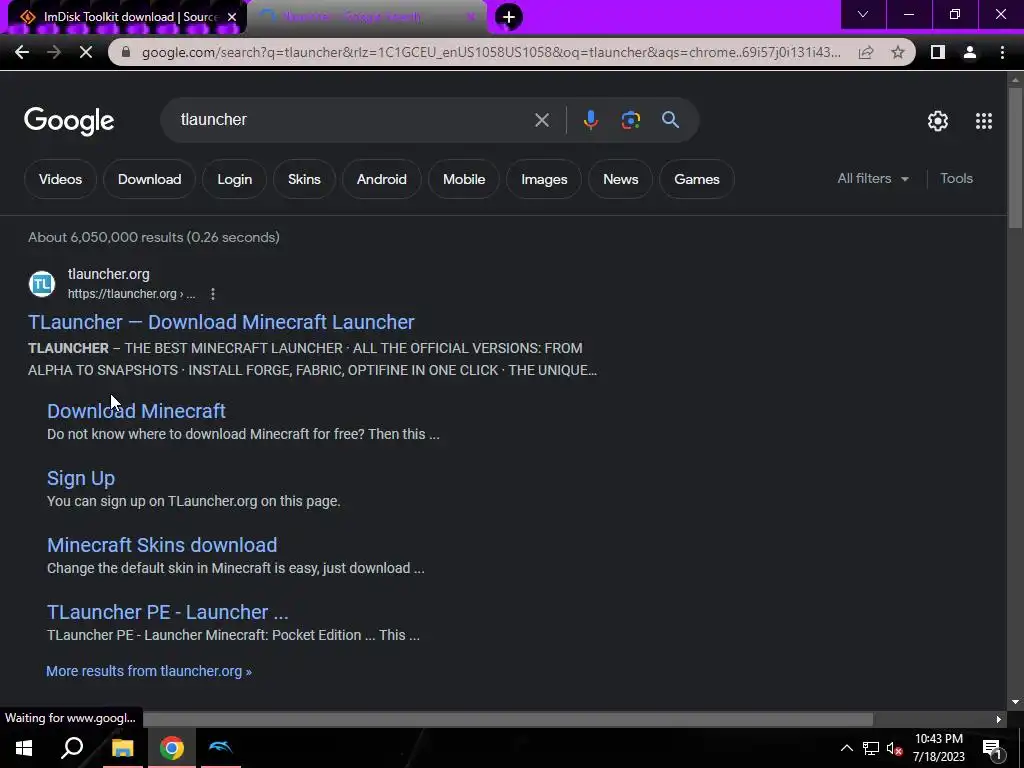Search by image with Google Lens icon

click(x=631, y=120)
